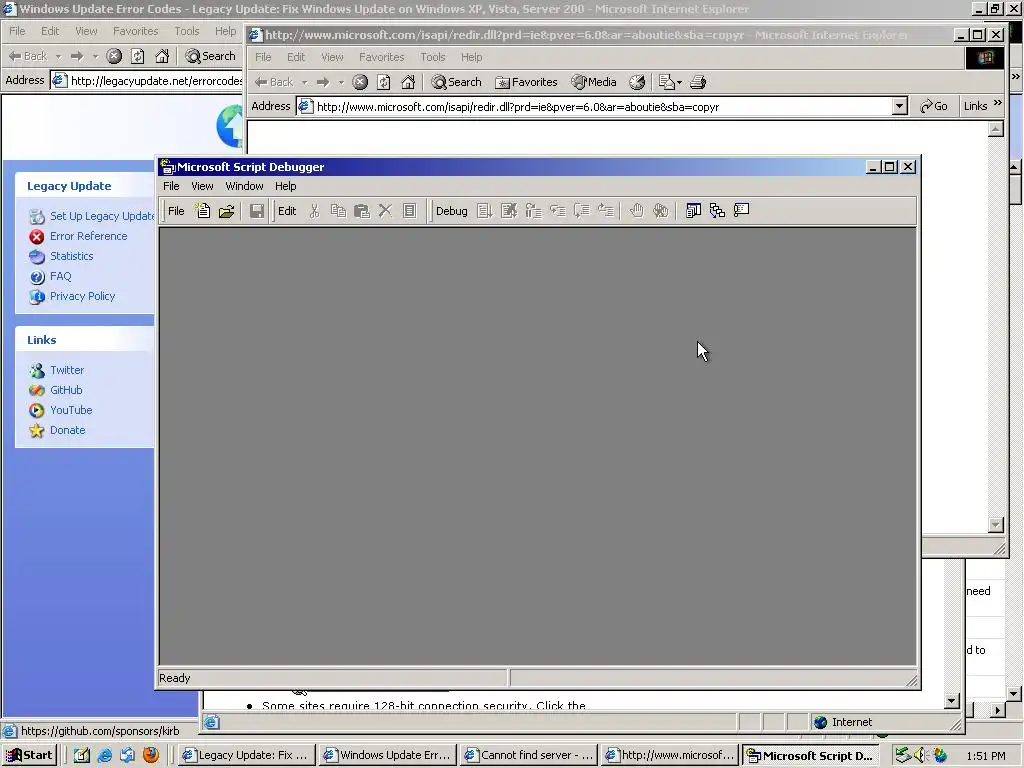Open Error Reference sidebar link

click(89, 236)
